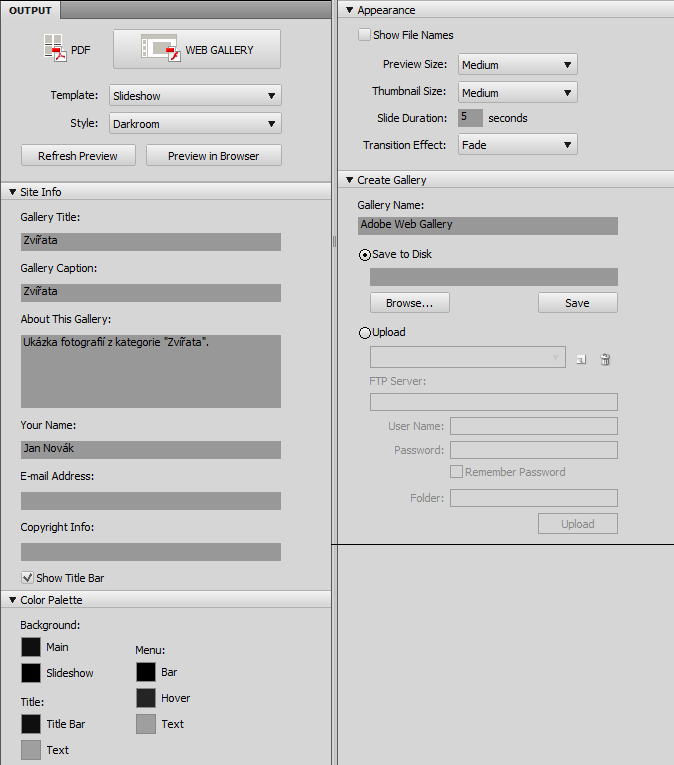674x765 pixels.
Task: Uncheck Show Title Bar option
Action: tap(28, 578)
